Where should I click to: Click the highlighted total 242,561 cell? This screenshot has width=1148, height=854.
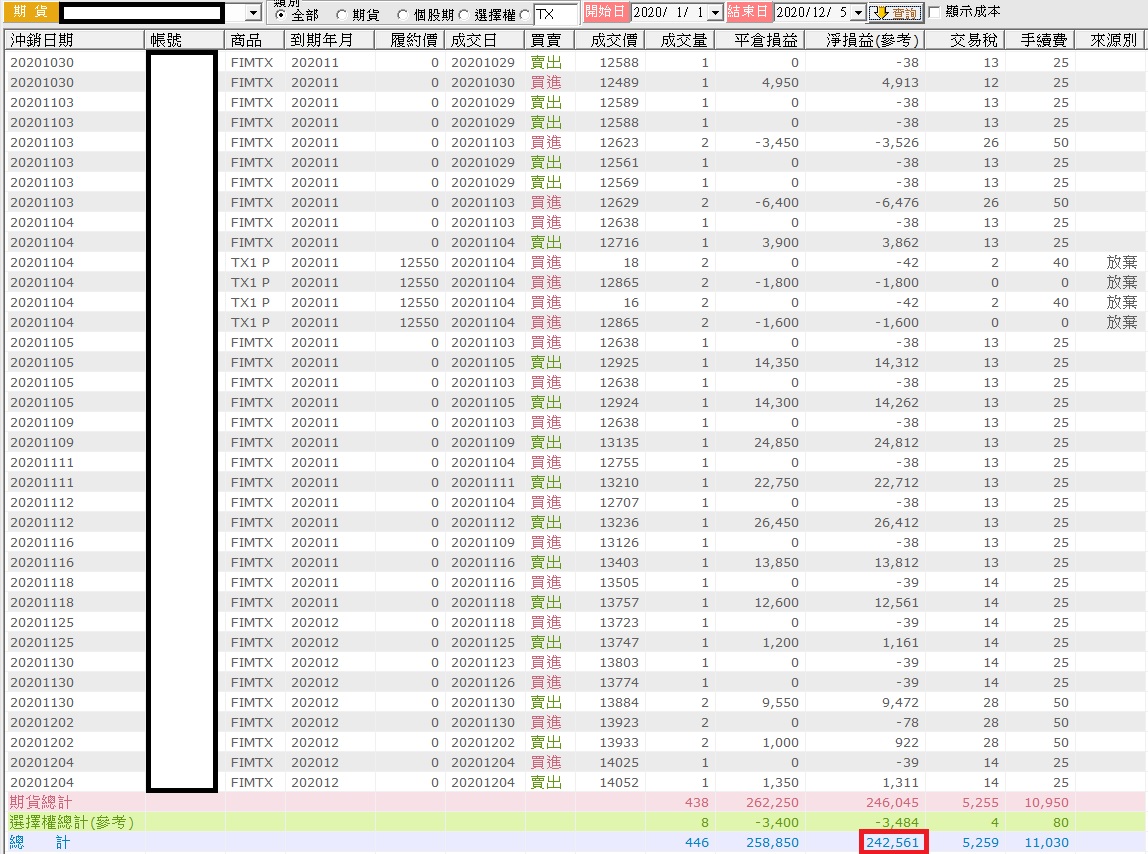coord(892,842)
